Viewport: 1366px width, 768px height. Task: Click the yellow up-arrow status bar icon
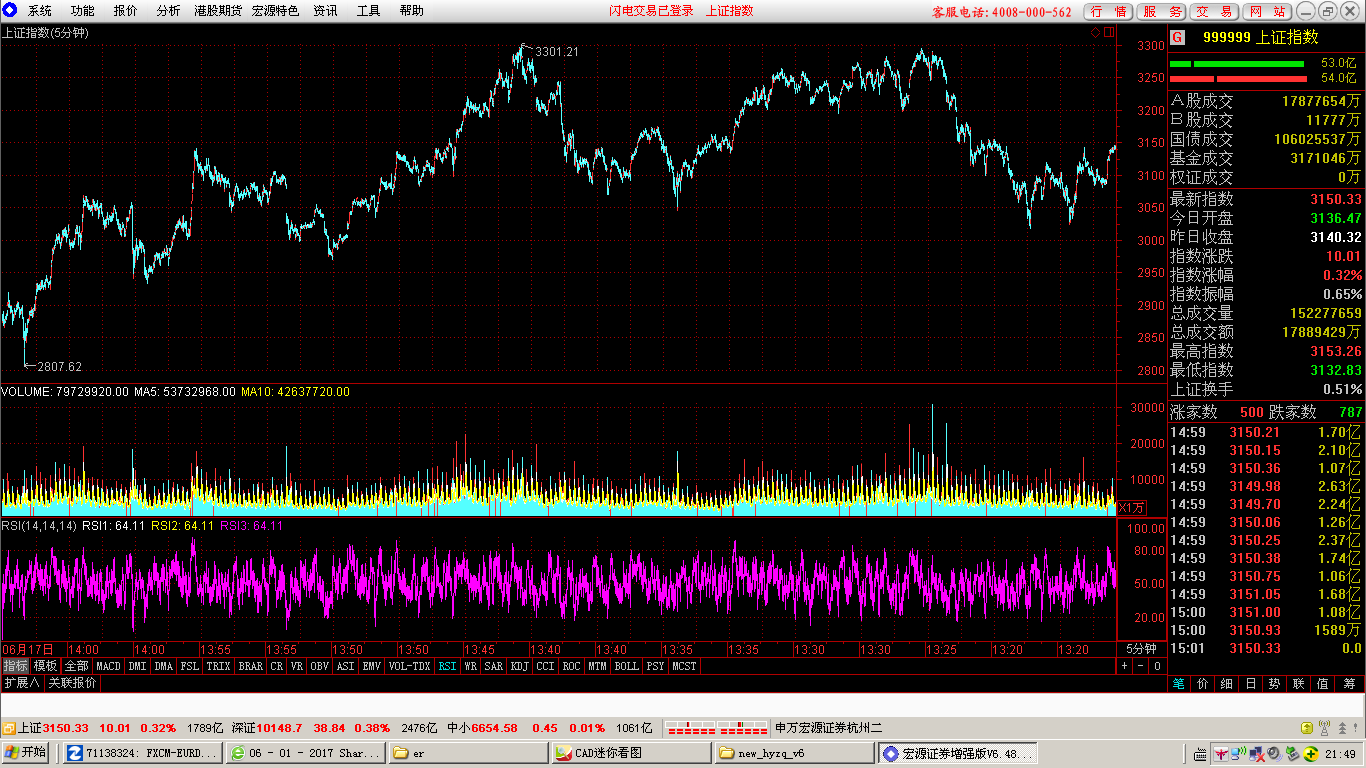click(1306, 728)
